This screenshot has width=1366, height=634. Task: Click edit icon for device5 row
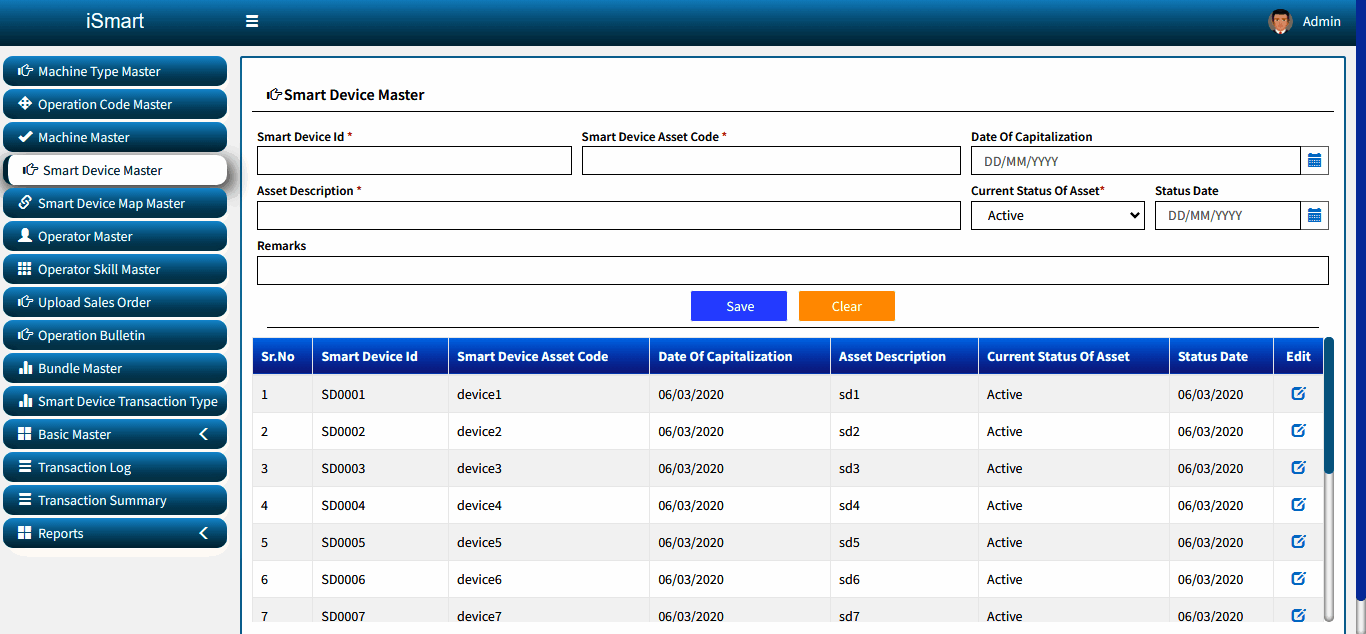click(x=1299, y=541)
